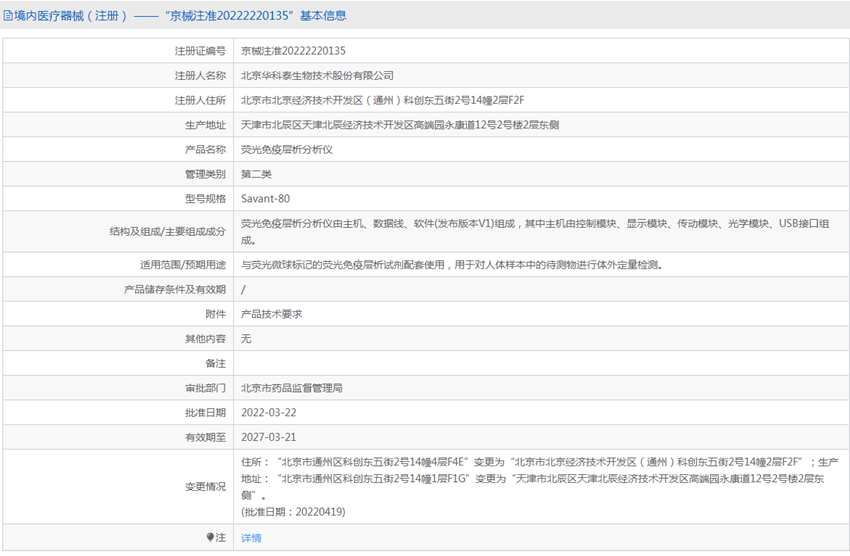Click approving department 北京市药品监督管理局
Viewport: 850px width, 556px height.
click(x=291, y=388)
